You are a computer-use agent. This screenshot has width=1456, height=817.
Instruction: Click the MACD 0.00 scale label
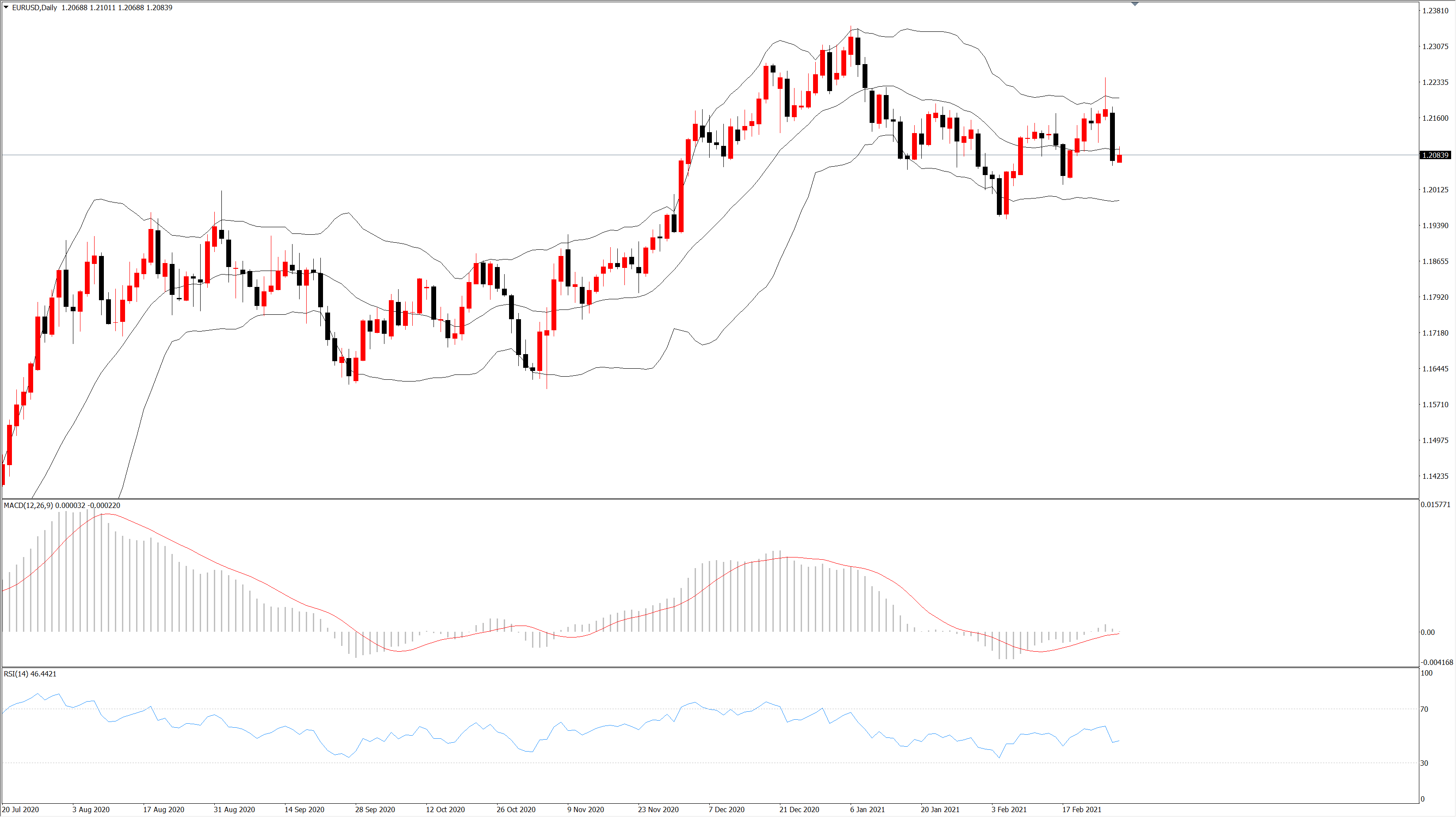click(1427, 632)
